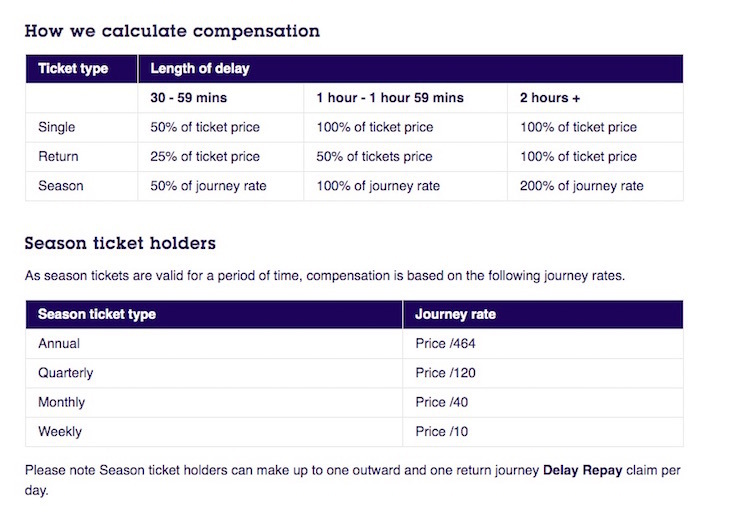730x515 pixels.
Task: Select the '2 hours +' column heading
Action: (549, 98)
